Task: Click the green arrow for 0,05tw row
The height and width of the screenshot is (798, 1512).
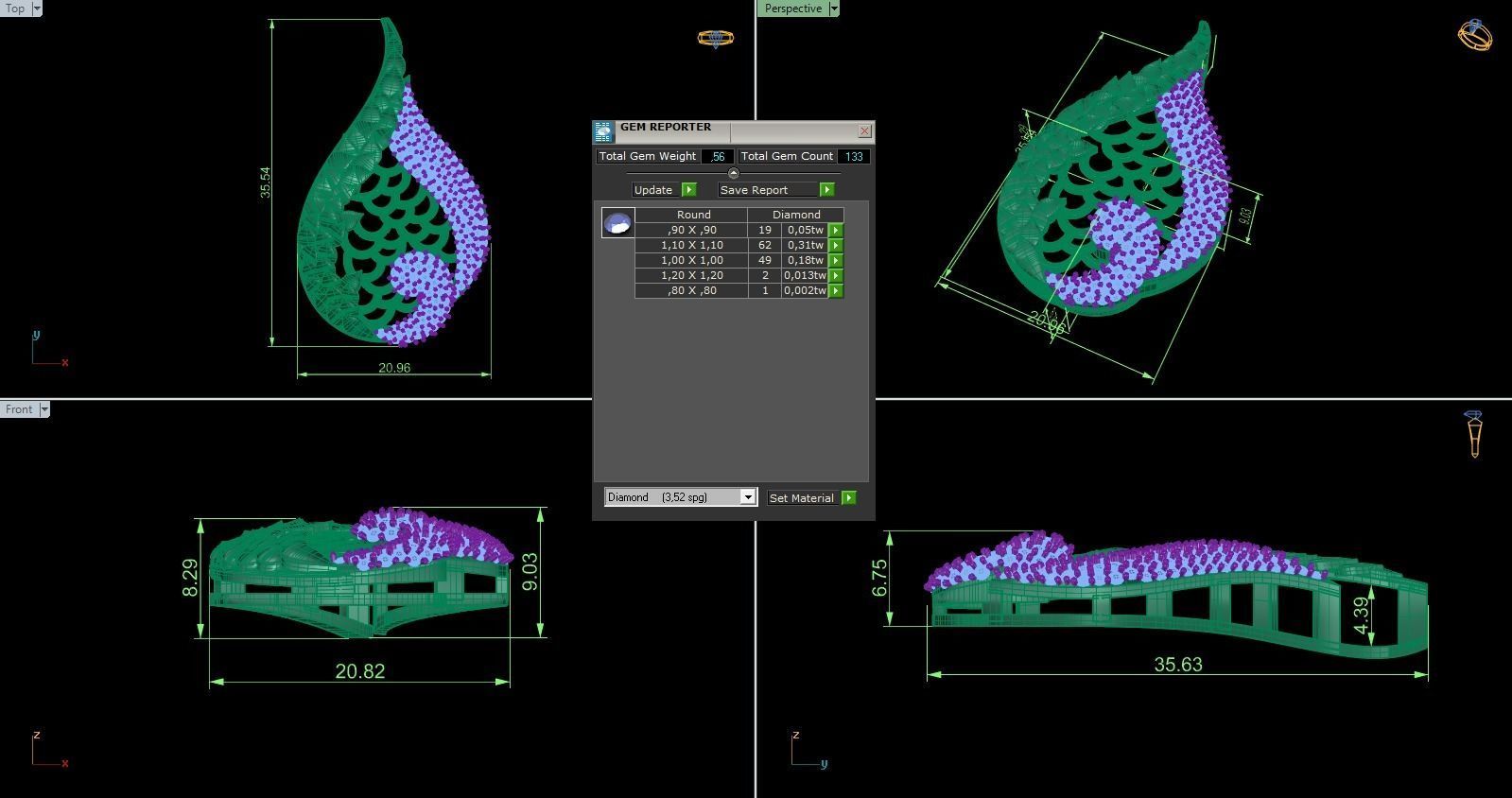Action: [836, 230]
